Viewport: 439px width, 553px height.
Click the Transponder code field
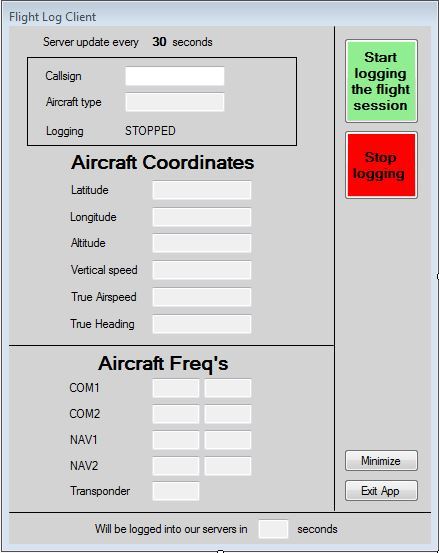coord(176,491)
